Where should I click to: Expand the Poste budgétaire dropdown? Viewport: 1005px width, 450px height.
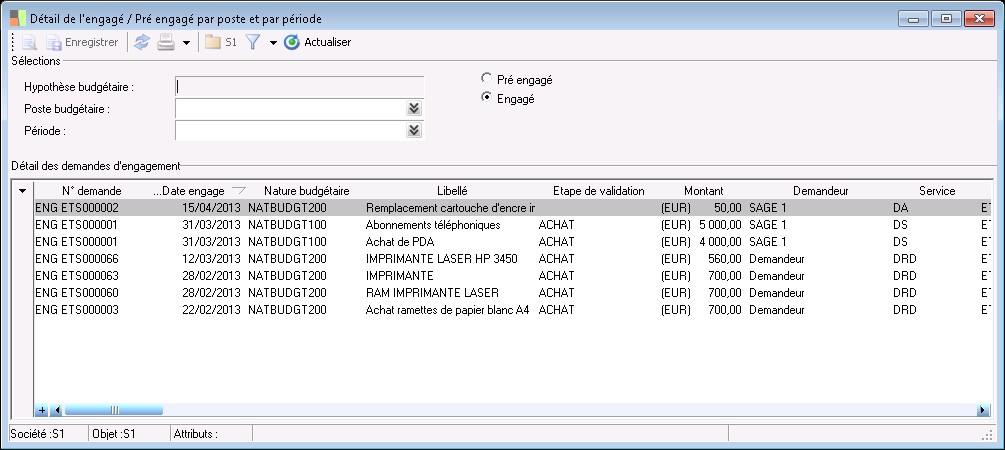pyautogui.click(x=414, y=108)
